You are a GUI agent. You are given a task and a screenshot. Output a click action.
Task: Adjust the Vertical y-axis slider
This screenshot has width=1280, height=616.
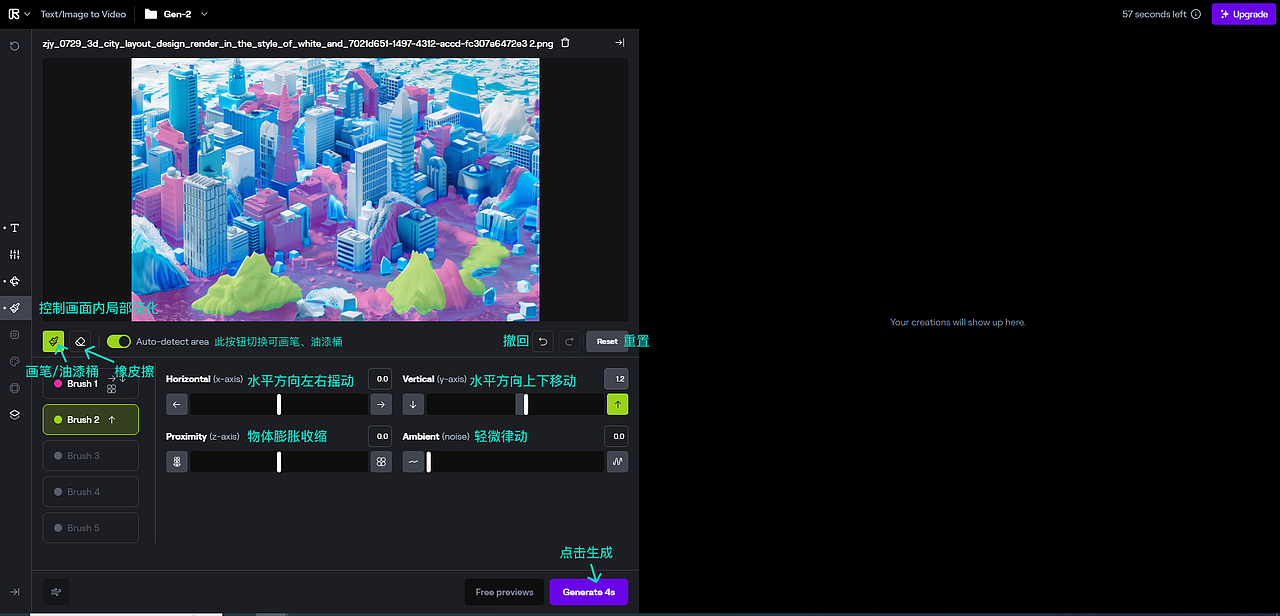[x=515, y=404]
